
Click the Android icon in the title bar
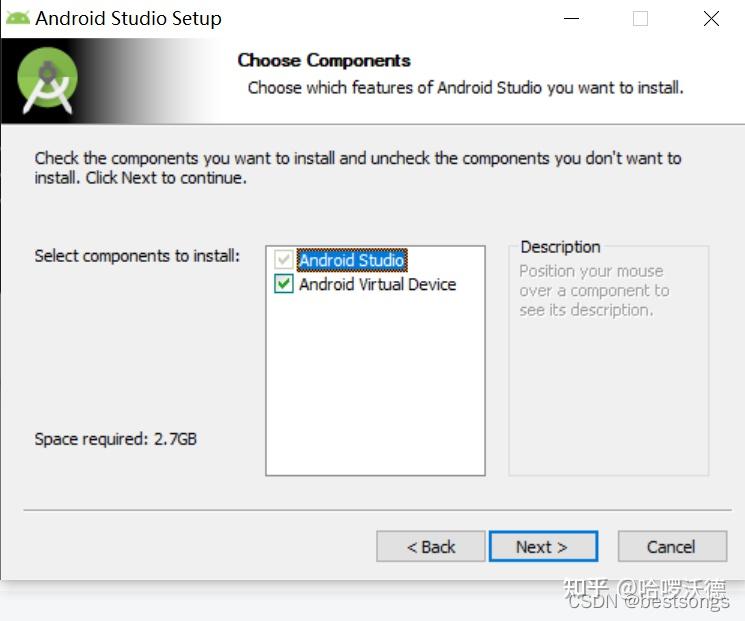(x=18, y=18)
